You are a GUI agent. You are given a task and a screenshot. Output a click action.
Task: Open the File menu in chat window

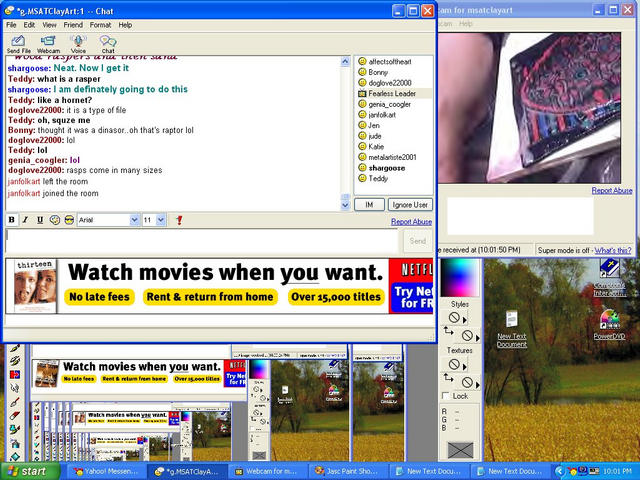click(x=11, y=25)
